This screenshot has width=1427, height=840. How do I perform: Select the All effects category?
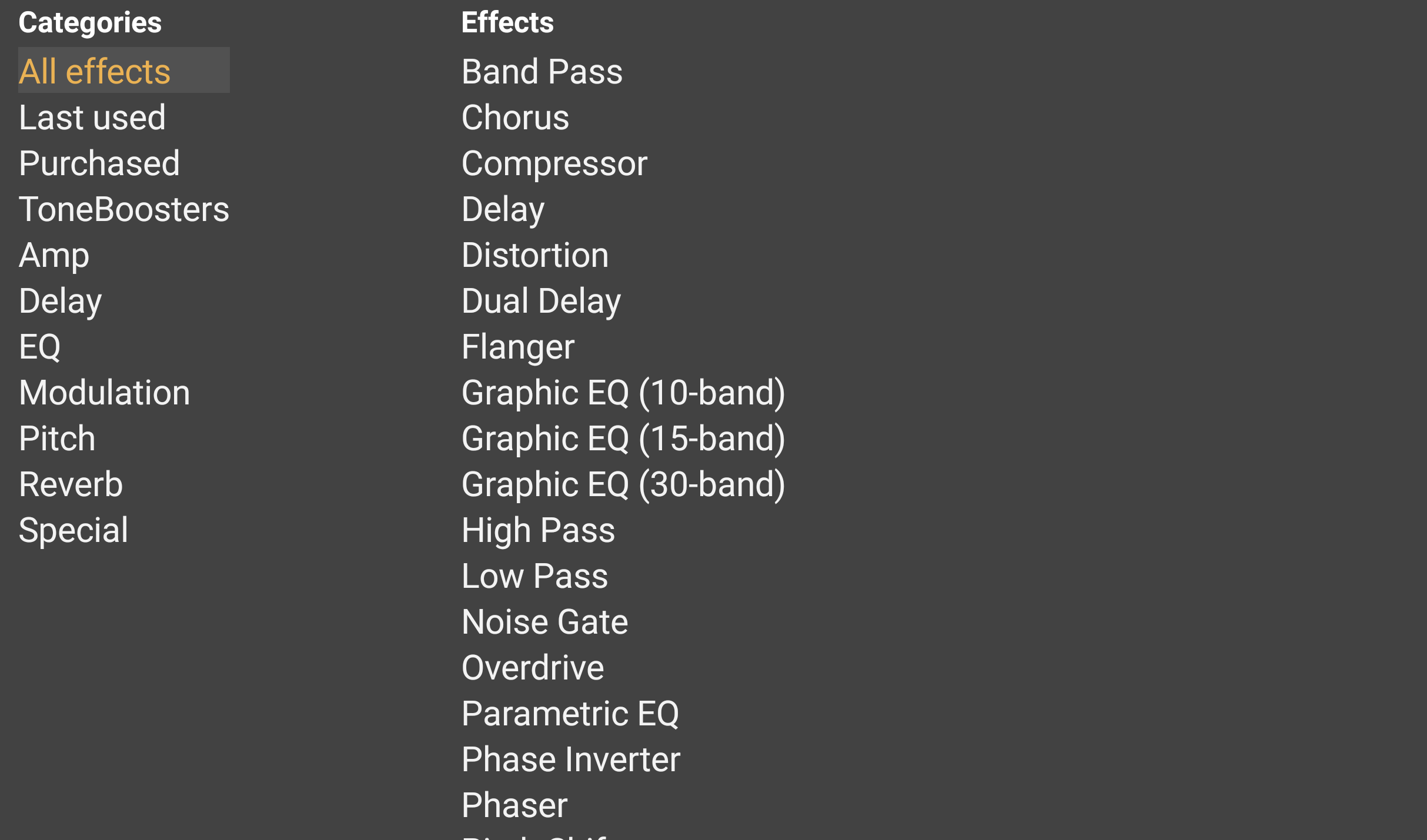pos(95,71)
